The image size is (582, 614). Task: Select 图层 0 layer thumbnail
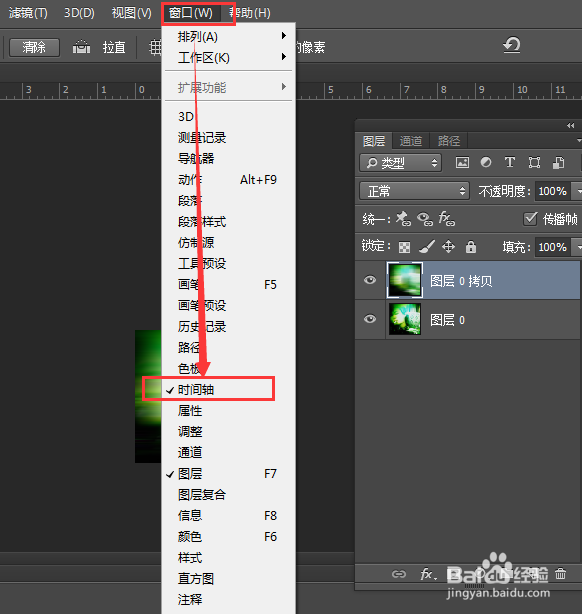(x=405, y=319)
